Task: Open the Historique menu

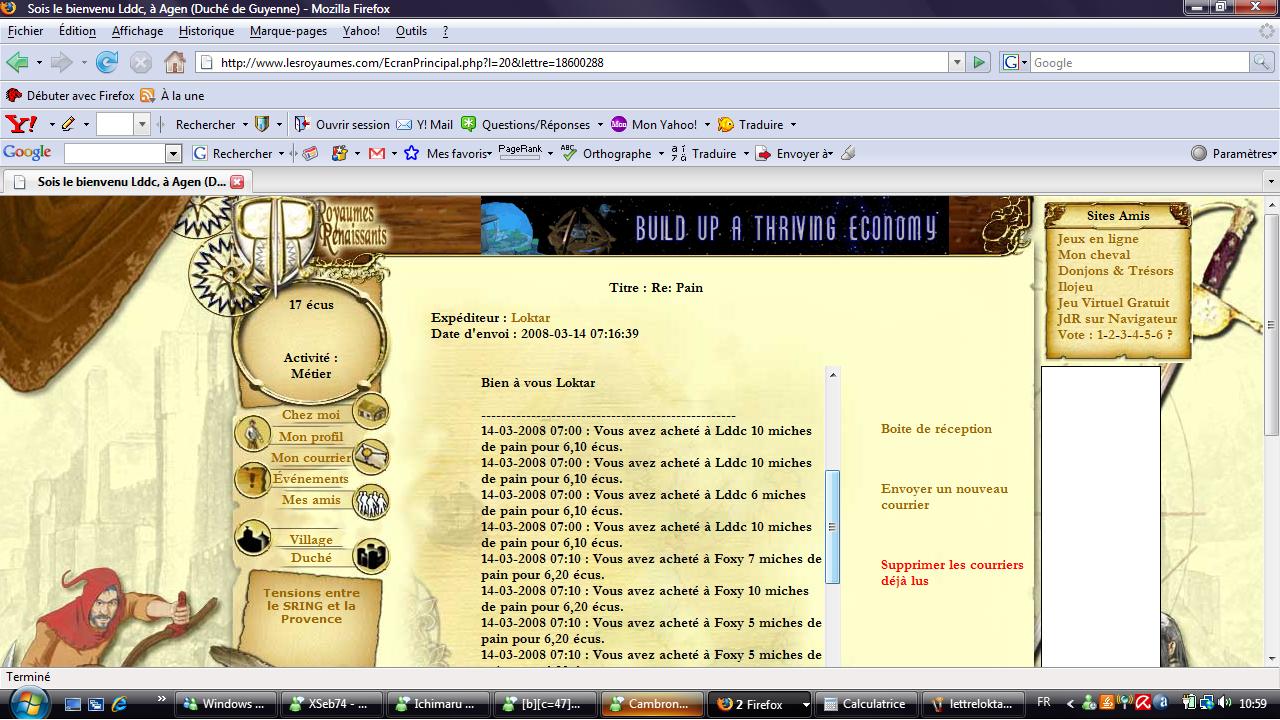Action: point(206,31)
